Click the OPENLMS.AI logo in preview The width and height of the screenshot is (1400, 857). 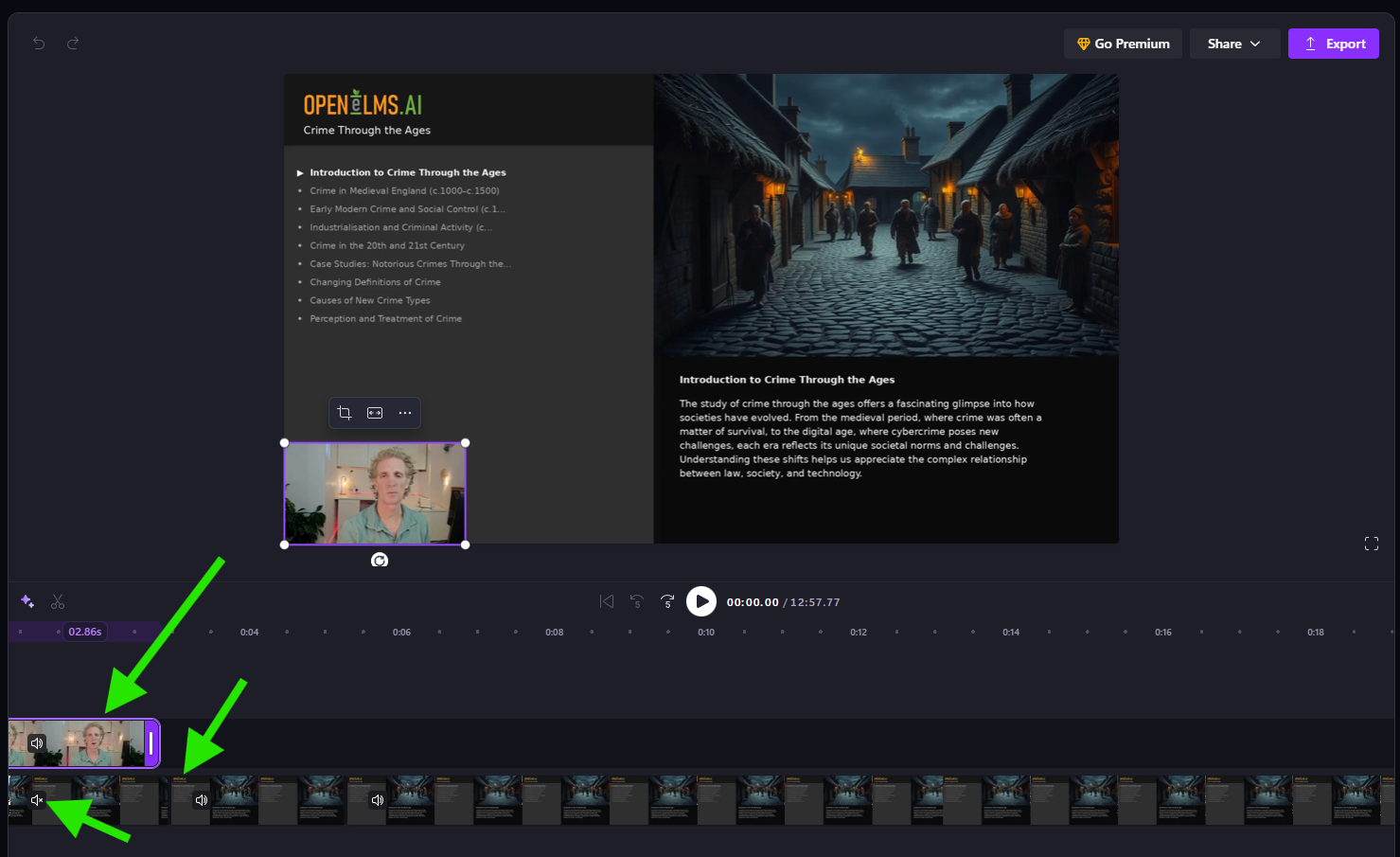coord(363,103)
